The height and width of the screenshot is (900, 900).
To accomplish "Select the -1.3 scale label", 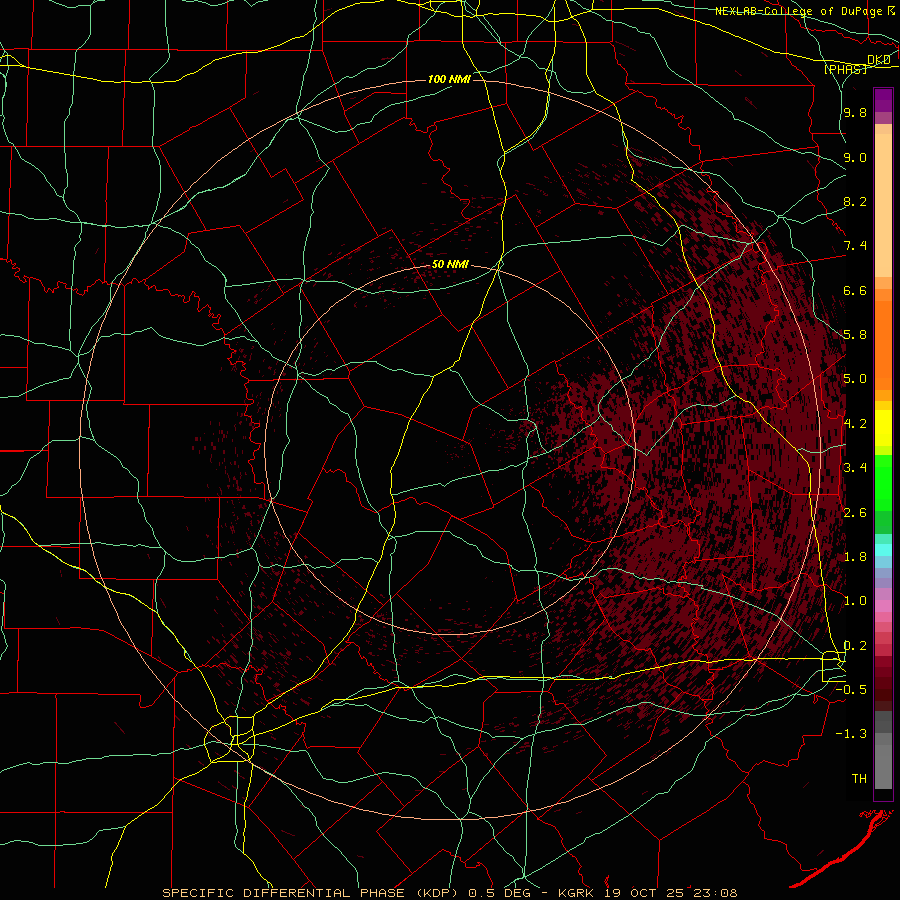I will click(851, 734).
